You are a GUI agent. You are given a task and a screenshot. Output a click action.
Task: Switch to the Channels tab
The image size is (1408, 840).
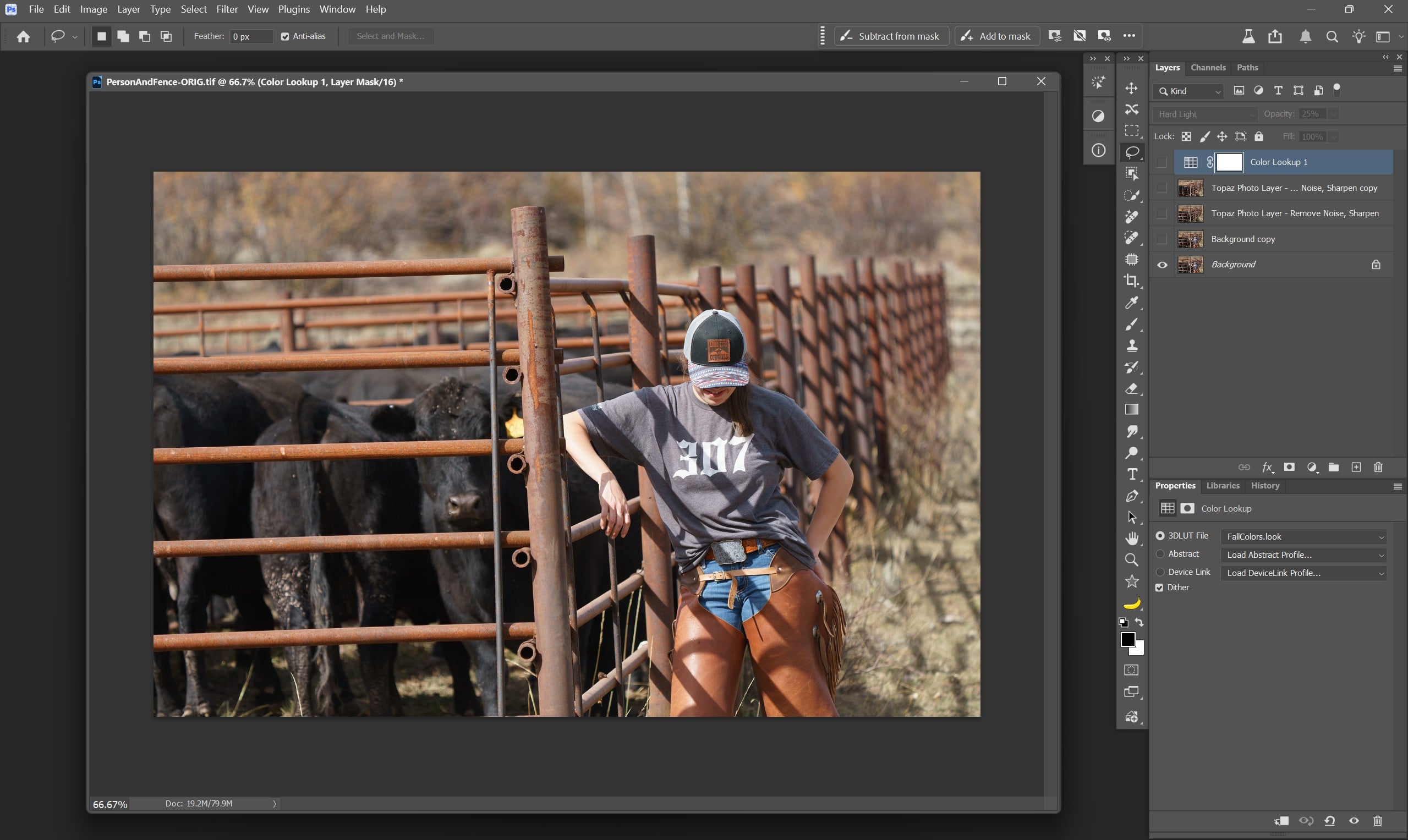pos(1208,67)
